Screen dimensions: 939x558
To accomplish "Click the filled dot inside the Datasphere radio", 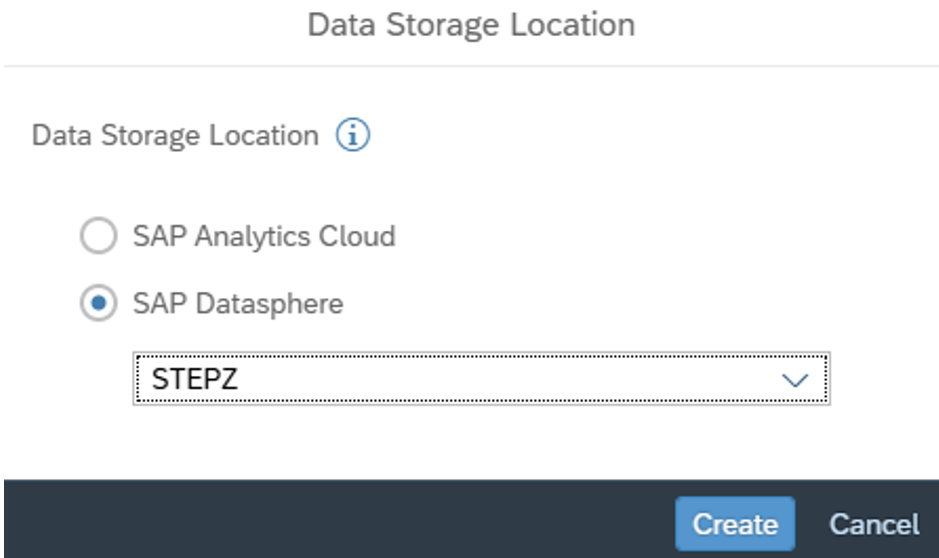I will pyautogui.click(x=98, y=303).
